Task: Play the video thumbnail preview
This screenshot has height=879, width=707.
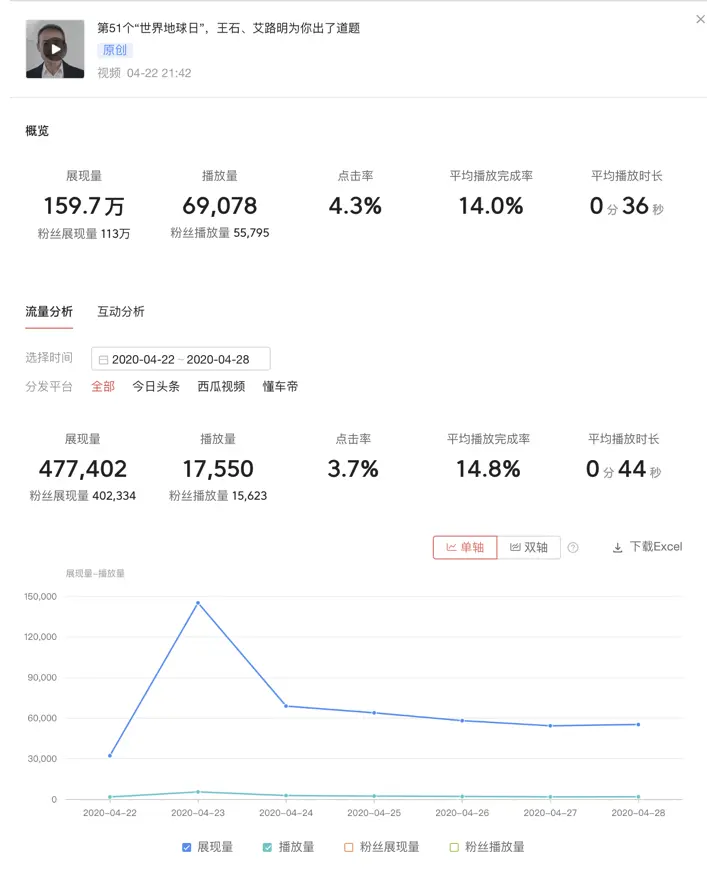Action: pos(55,49)
